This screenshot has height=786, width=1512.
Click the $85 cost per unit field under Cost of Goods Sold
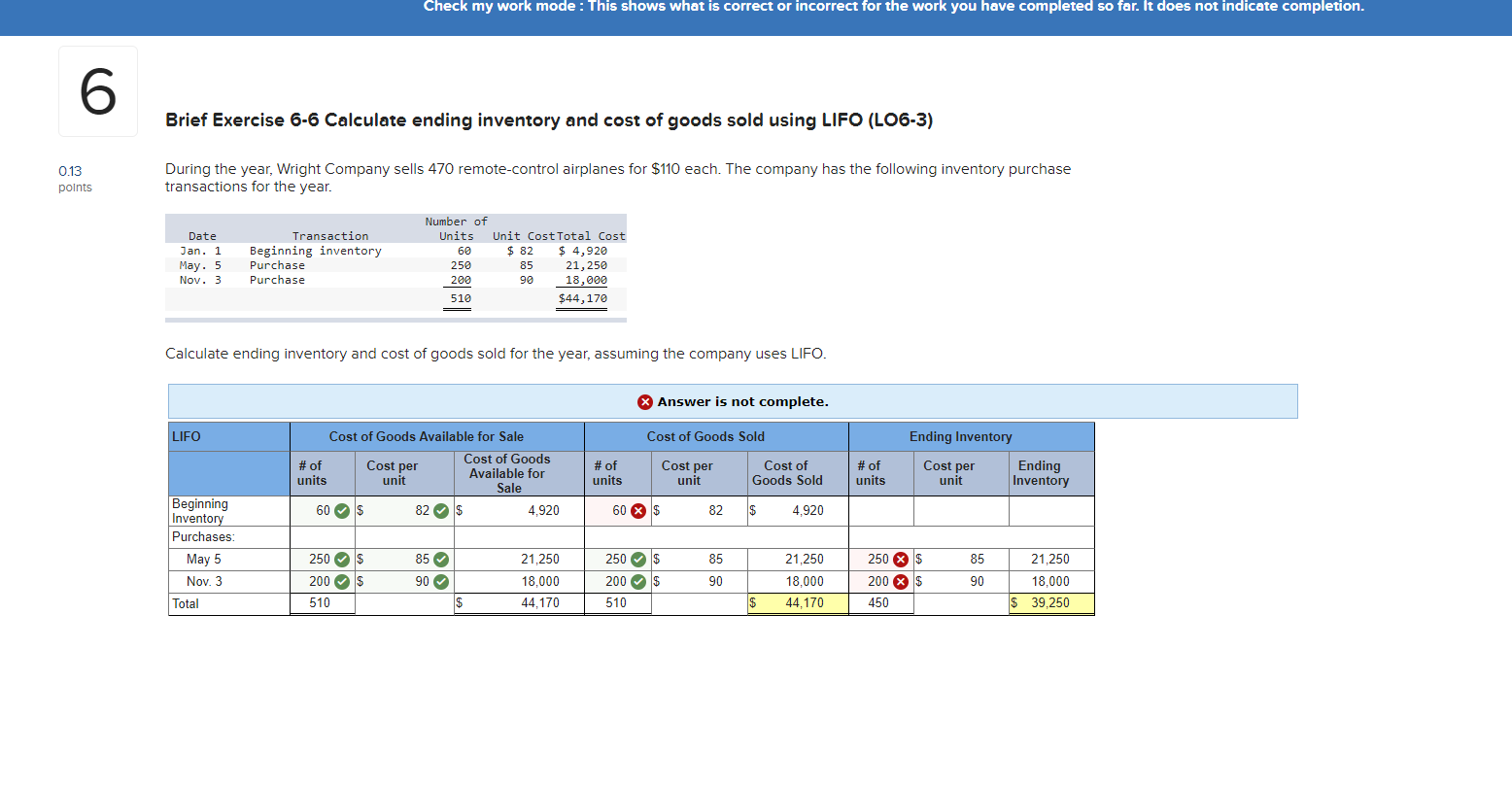[700, 559]
